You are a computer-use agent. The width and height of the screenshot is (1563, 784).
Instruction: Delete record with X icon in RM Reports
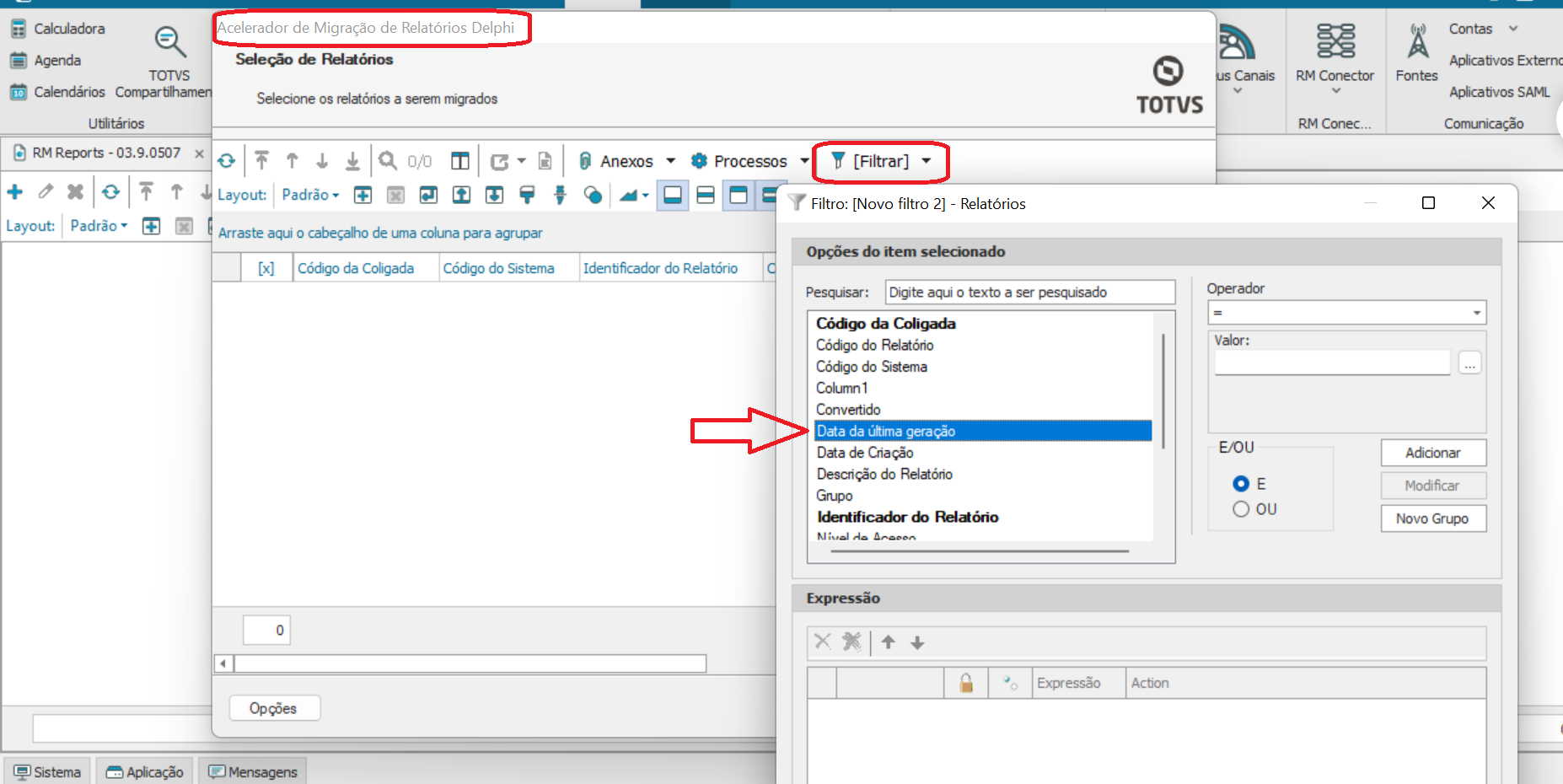point(75,192)
